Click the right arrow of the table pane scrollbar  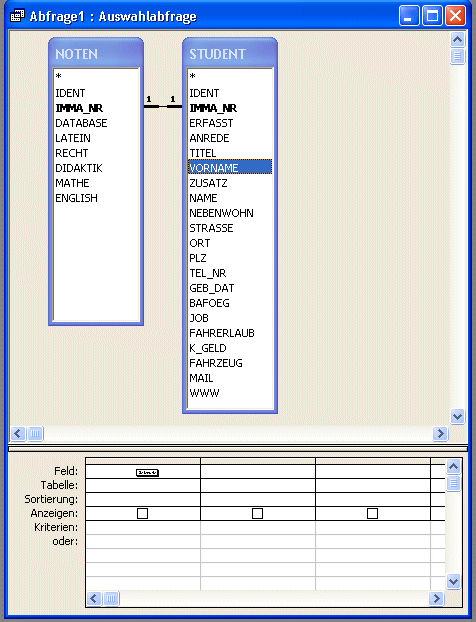[440, 434]
